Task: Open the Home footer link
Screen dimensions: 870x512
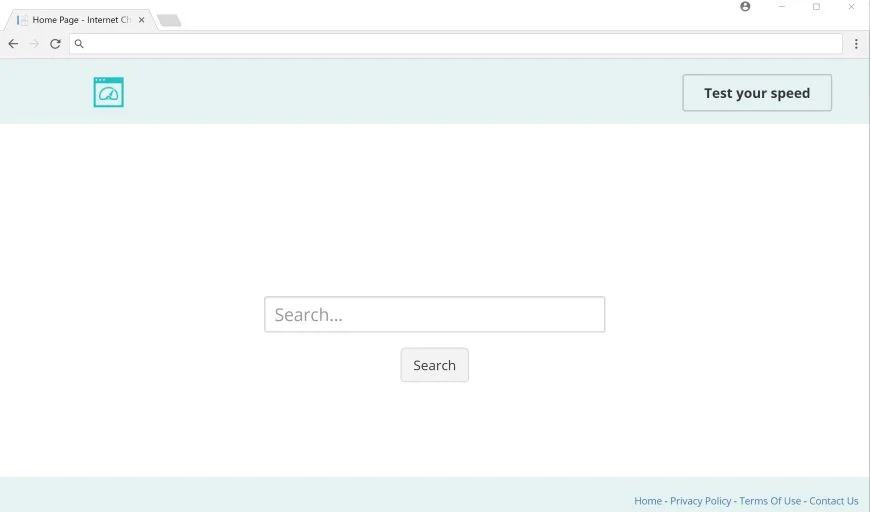Action: [x=648, y=501]
